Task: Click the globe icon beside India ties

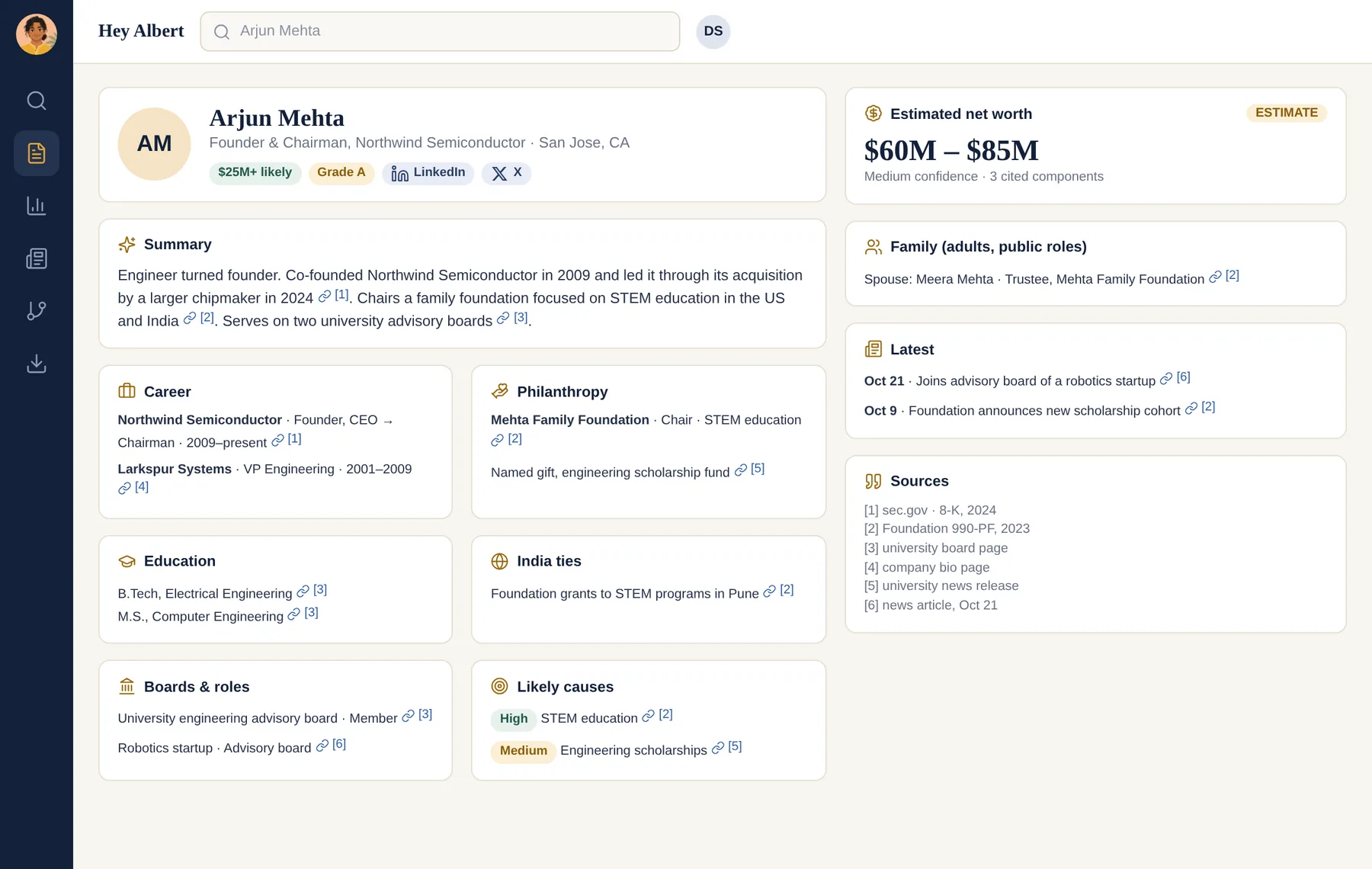Action: (500, 561)
